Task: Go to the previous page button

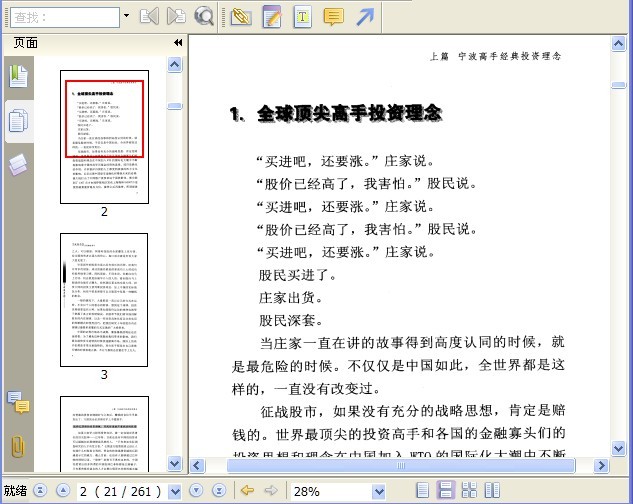Action: click(x=63, y=491)
